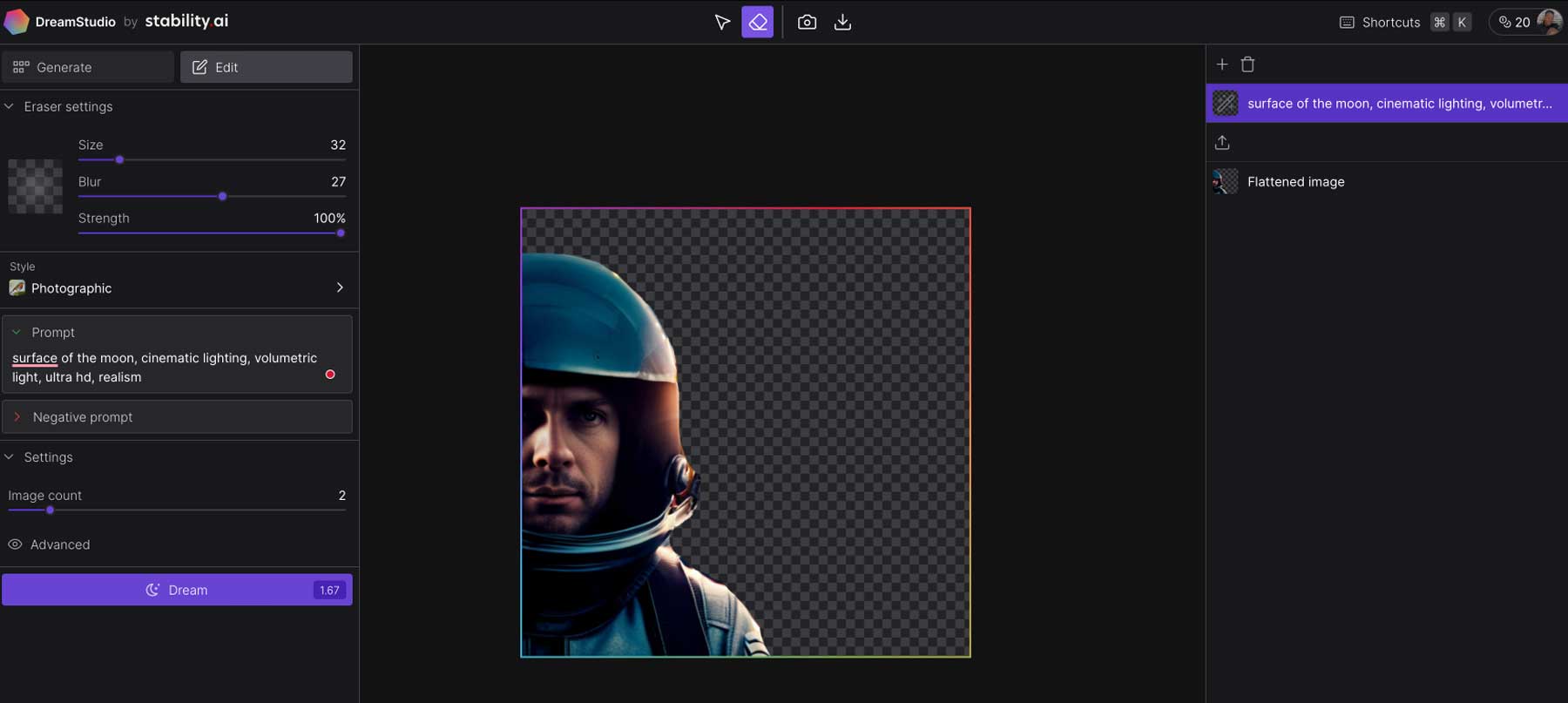Click the DreamStudio logo
This screenshot has width=1568, height=703.
(17, 22)
